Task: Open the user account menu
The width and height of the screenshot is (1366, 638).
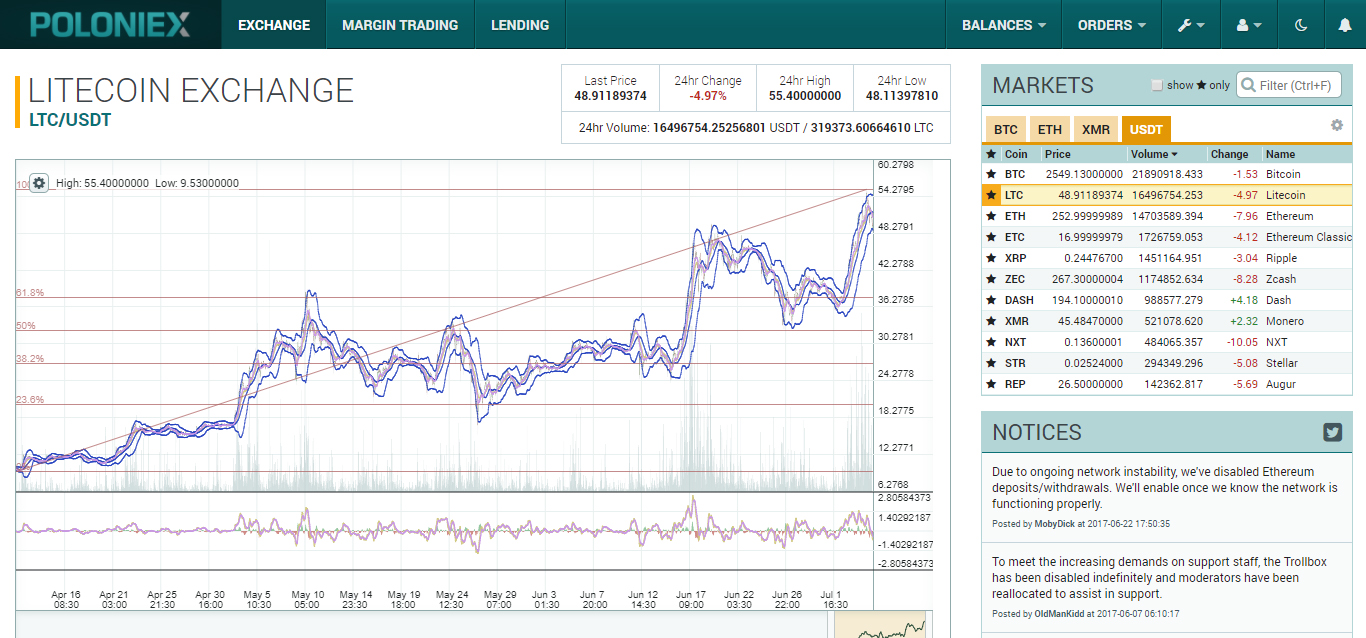Action: coord(1249,25)
